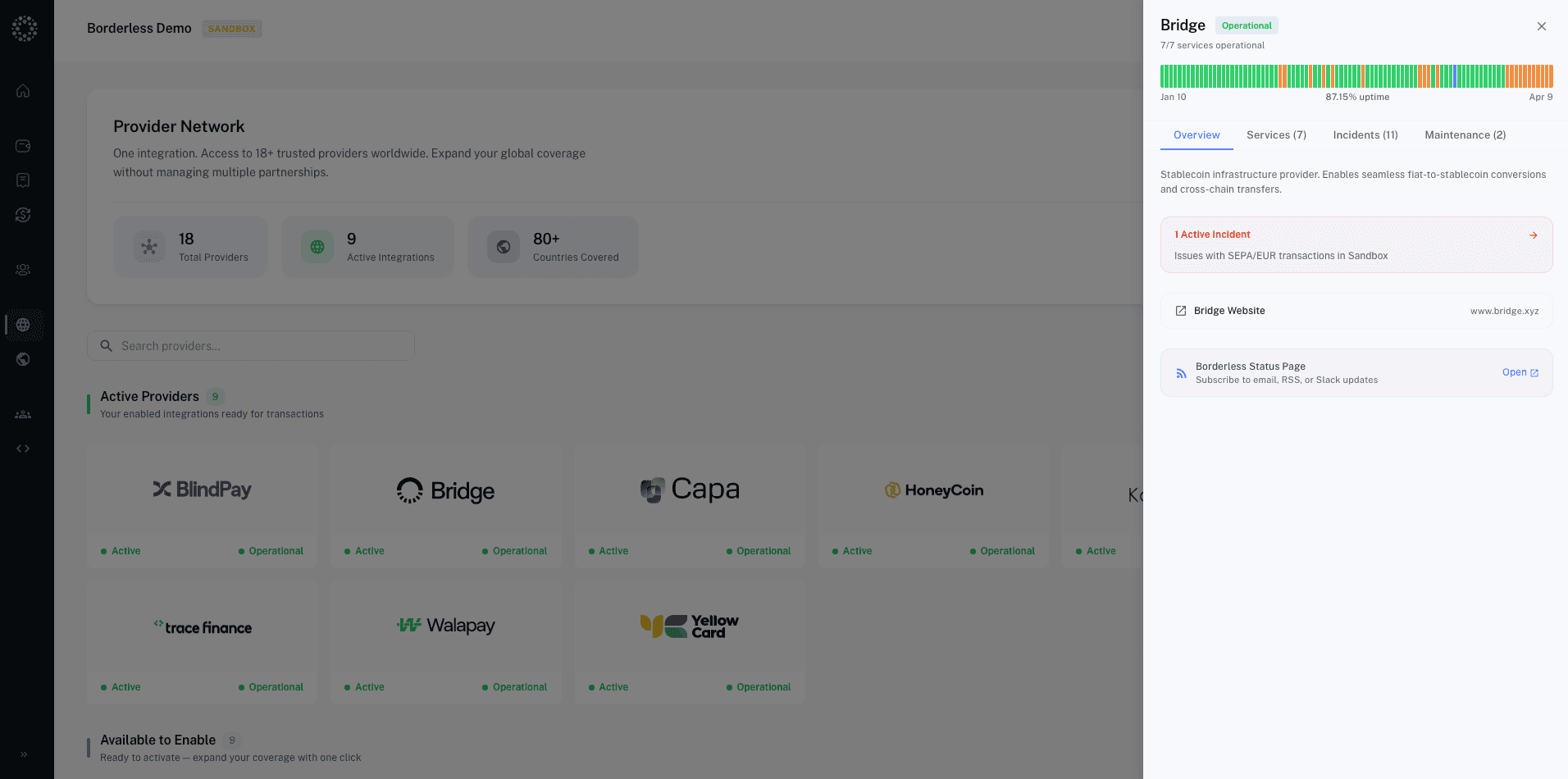Click the Active status on Capa card

pos(608,551)
